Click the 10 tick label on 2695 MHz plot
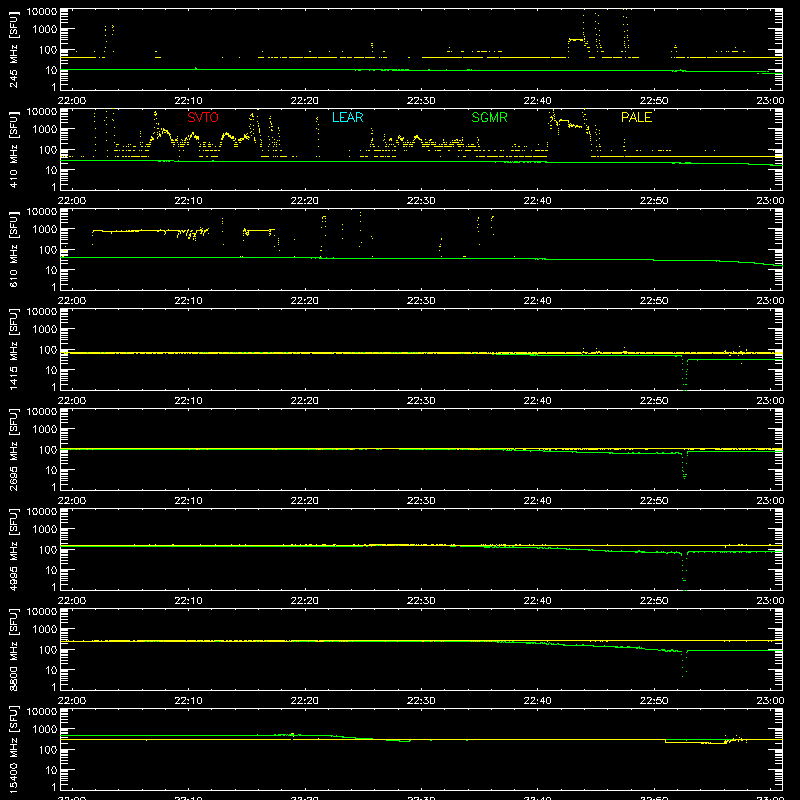The image size is (800, 800). [x=51, y=470]
